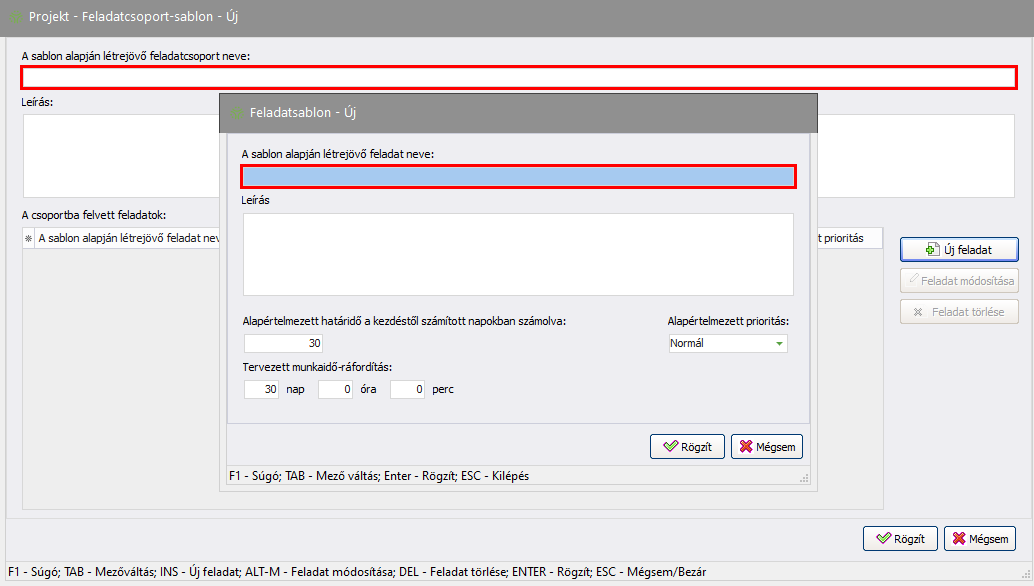Click Mégsem at the bottom of the Projekt window
Image resolution: width=1034 pixels, height=586 pixels.
click(980, 538)
